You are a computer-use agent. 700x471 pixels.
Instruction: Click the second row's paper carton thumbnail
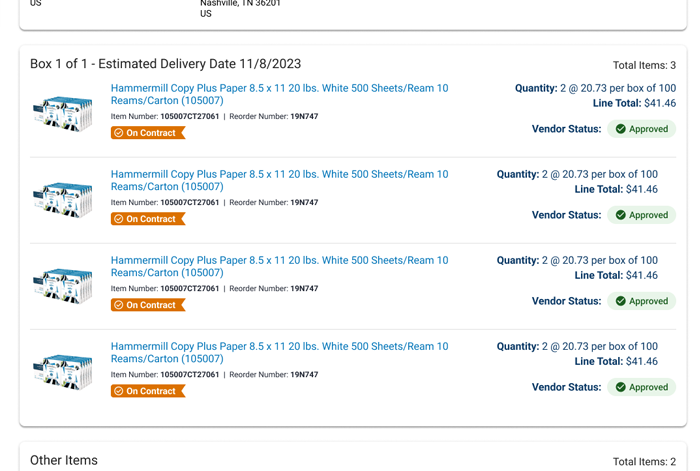[63, 200]
